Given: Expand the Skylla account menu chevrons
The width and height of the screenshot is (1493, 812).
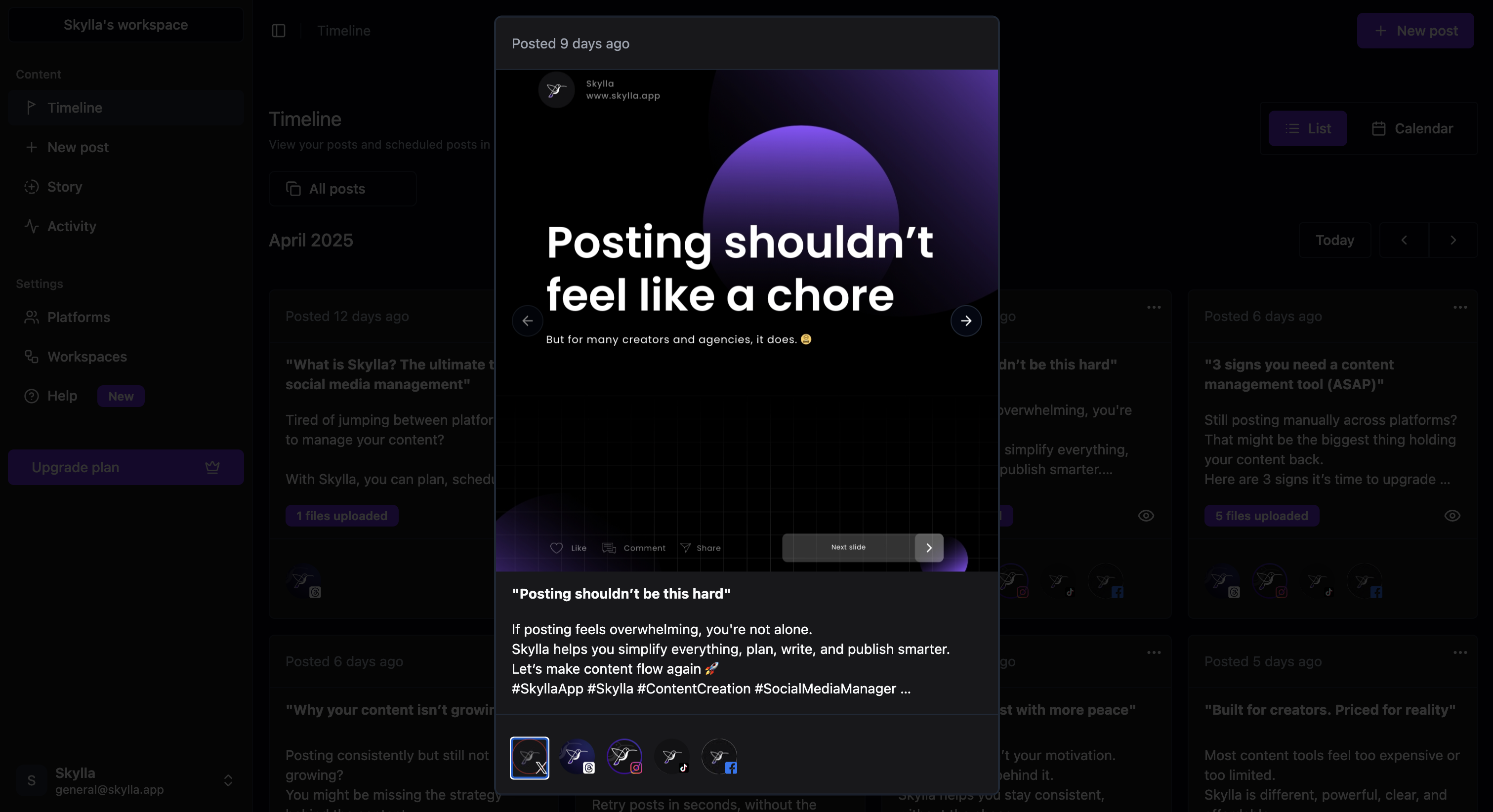Looking at the screenshot, I should pyautogui.click(x=228, y=781).
